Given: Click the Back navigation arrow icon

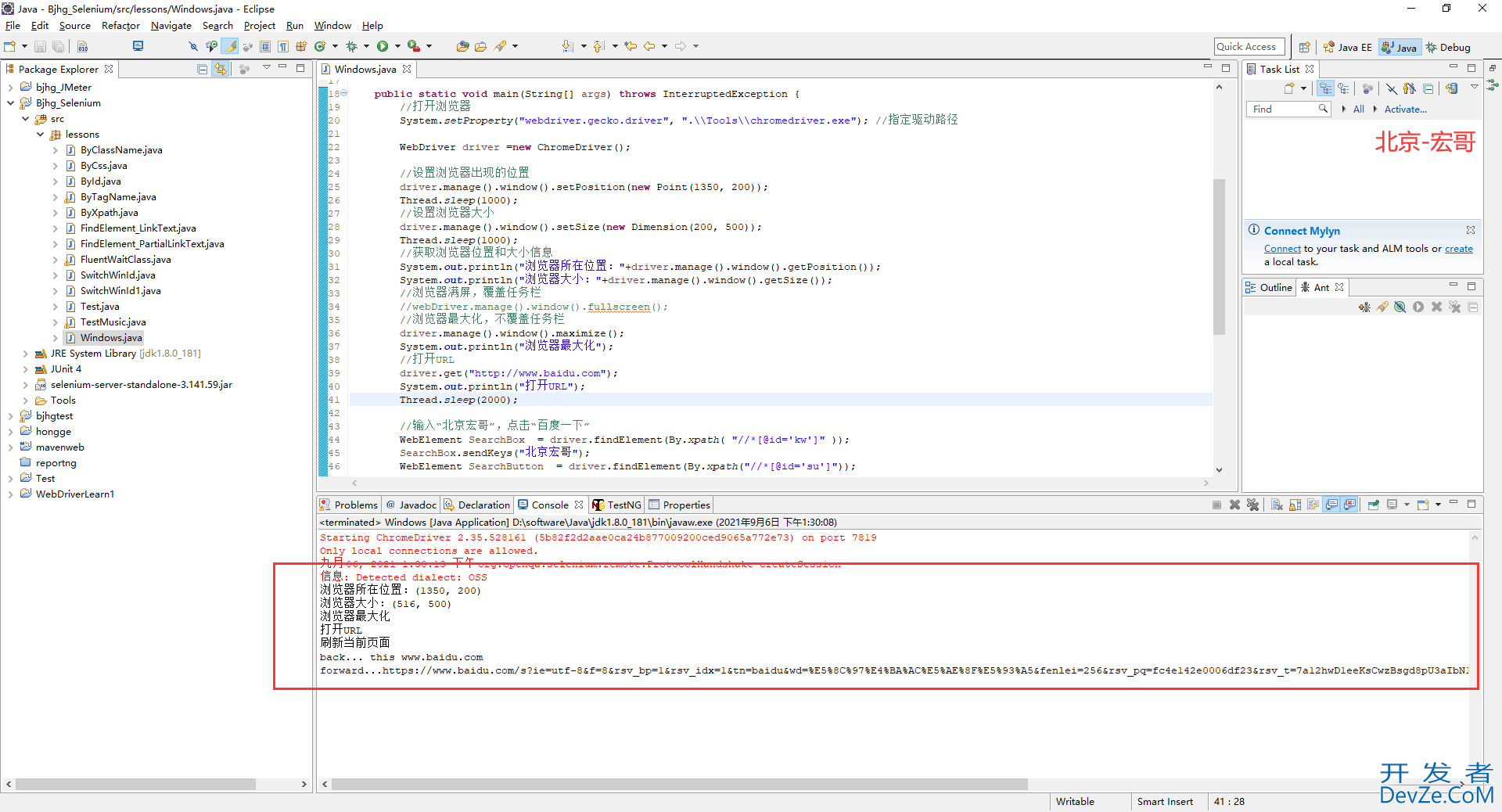Looking at the screenshot, I should [649, 47].
